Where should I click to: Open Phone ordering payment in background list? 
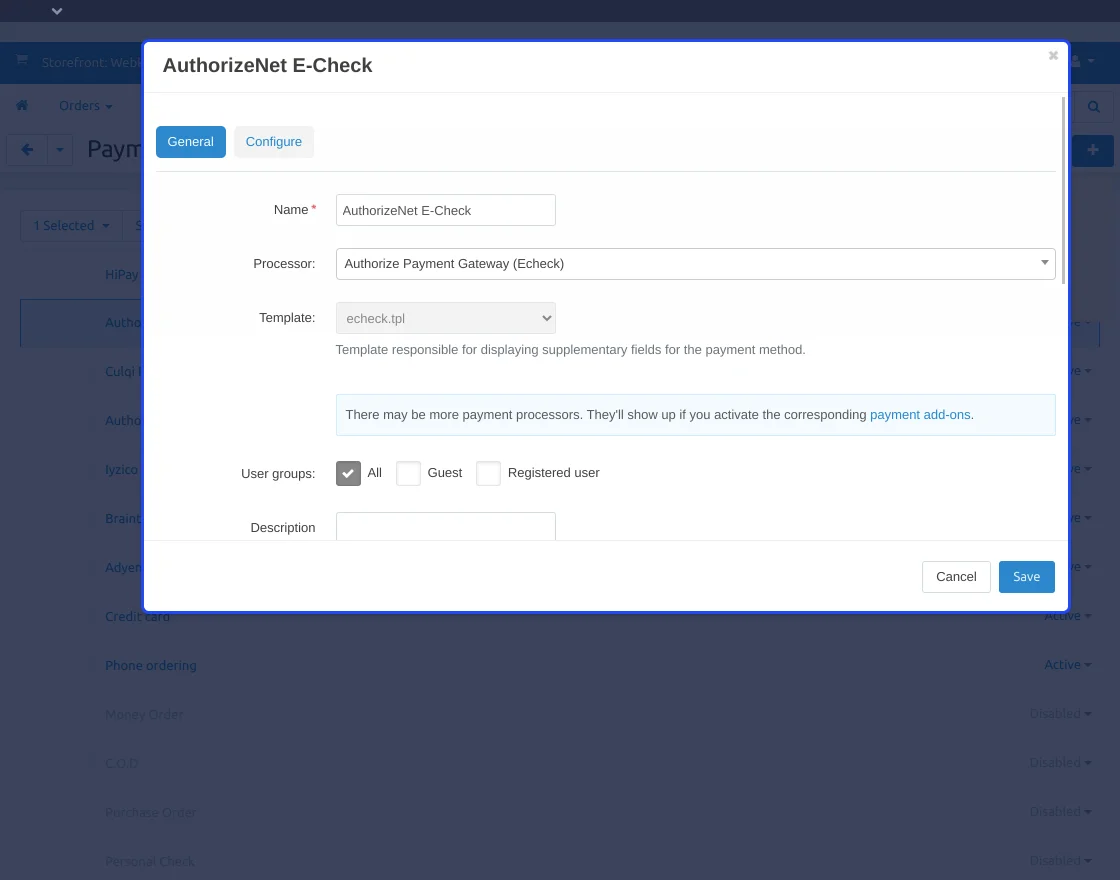pyautogui.click(x=151, y=665)
